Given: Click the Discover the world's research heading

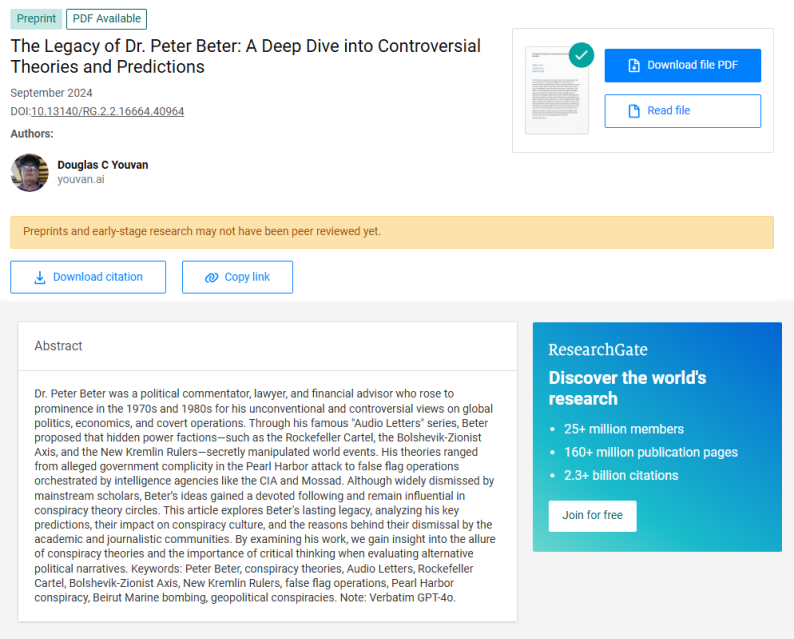Looking at the screenshot, I should (x=627, y=388).
